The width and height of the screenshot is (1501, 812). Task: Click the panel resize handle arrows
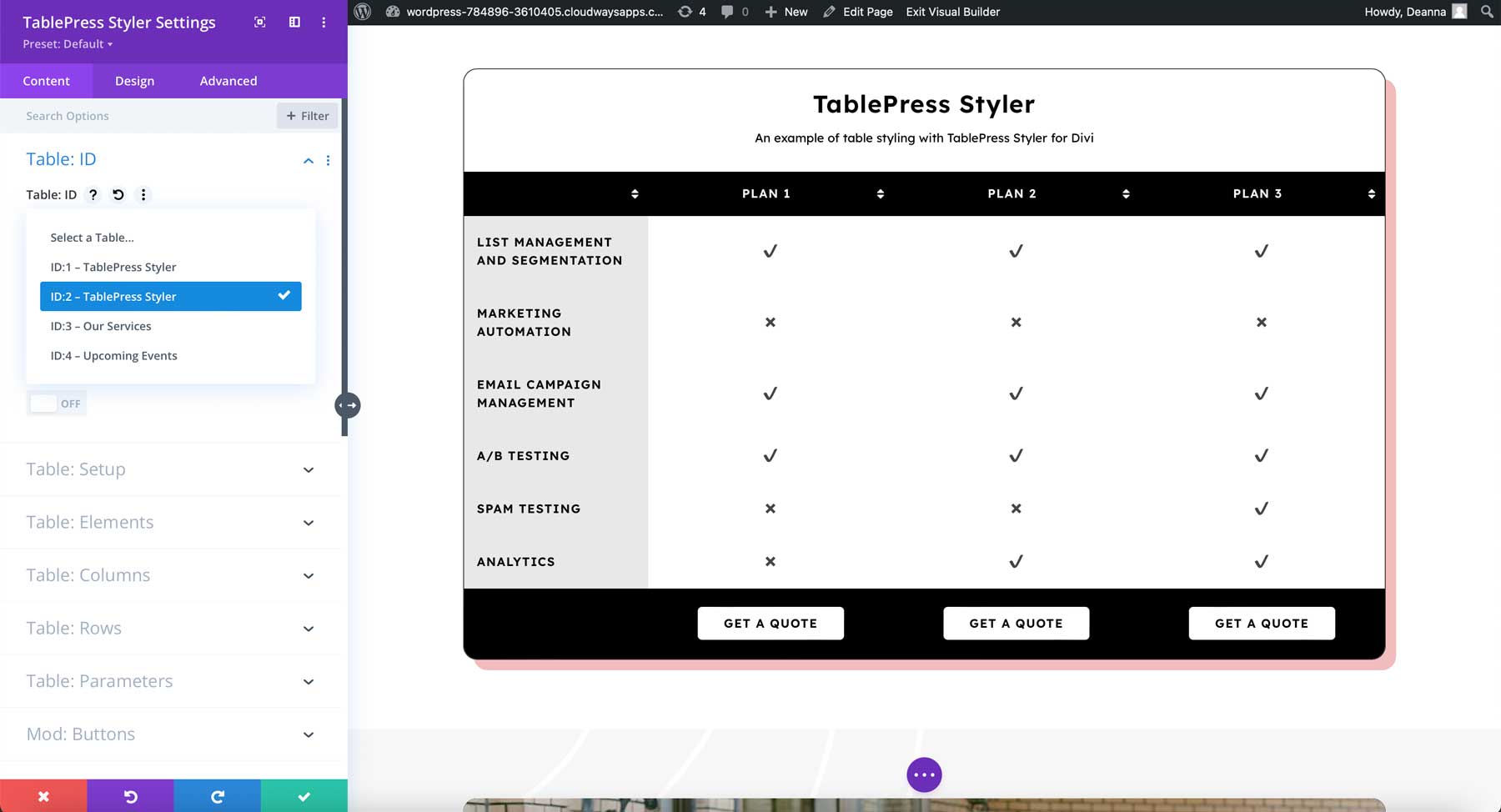point(348,405)
